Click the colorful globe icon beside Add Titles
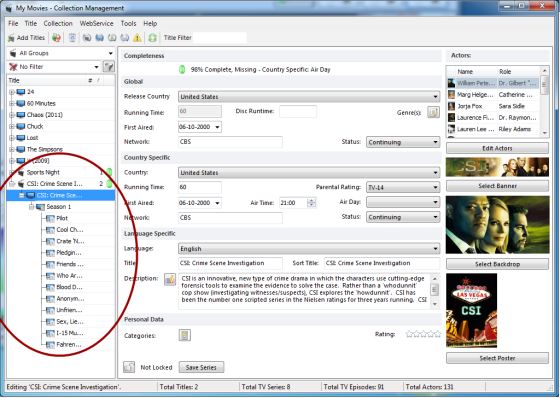The image size is (560, 398). coord(56,38)
